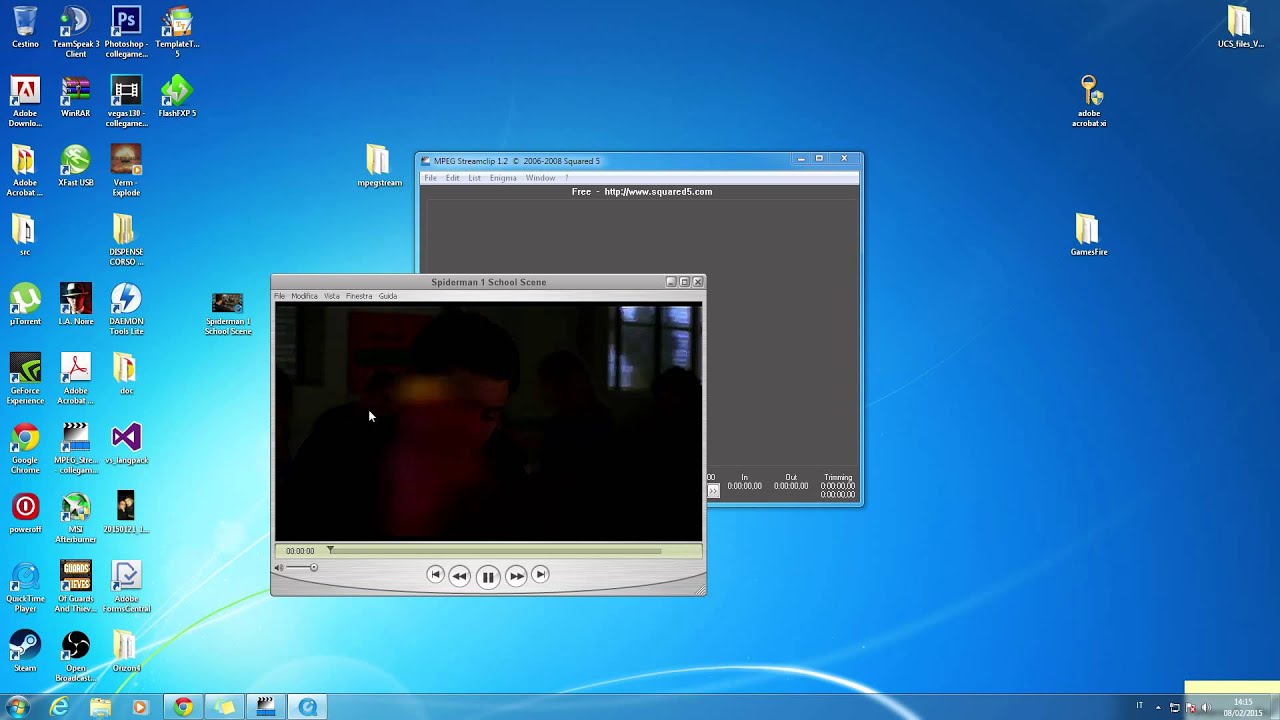The height and width of the screenshot is (720, 1280).
Task: Click the QuickTime playhead marker
Action: (x=330, y=550)
